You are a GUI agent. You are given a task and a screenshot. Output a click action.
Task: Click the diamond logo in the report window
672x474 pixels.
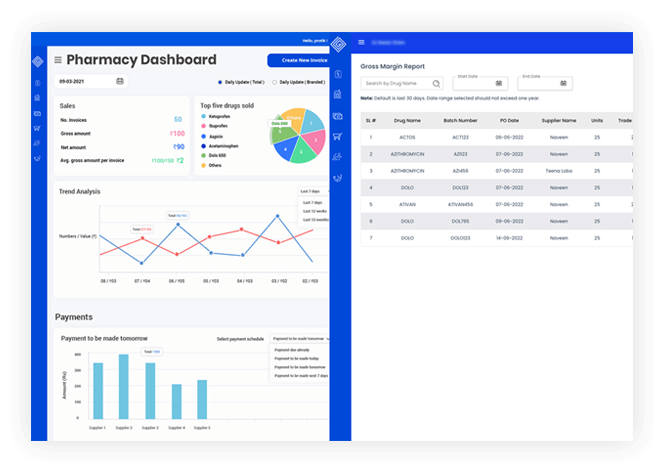coord(338,45)
